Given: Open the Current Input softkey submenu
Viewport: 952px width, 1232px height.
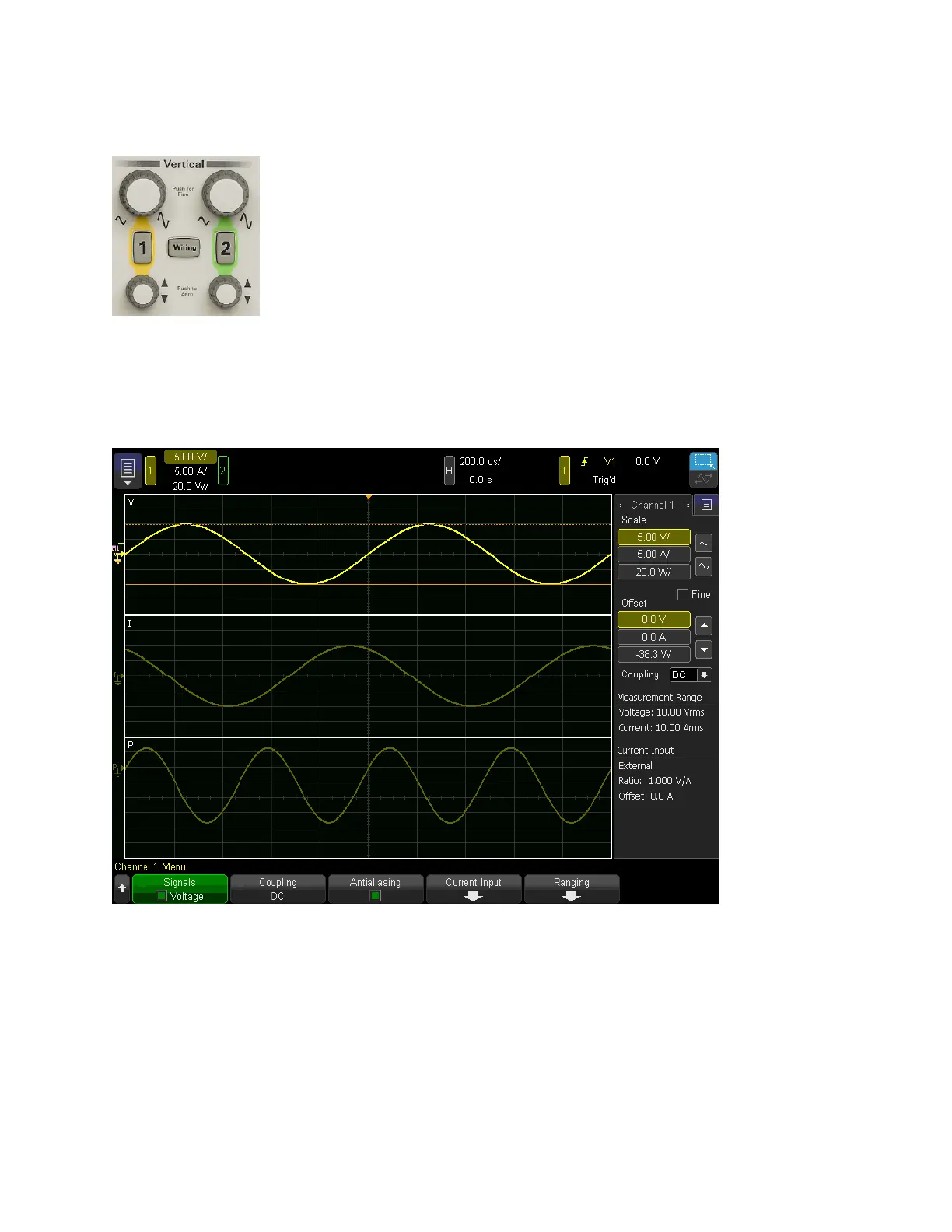Looking at the screenshot, I should pyautogui.click(x=474, y=889).
